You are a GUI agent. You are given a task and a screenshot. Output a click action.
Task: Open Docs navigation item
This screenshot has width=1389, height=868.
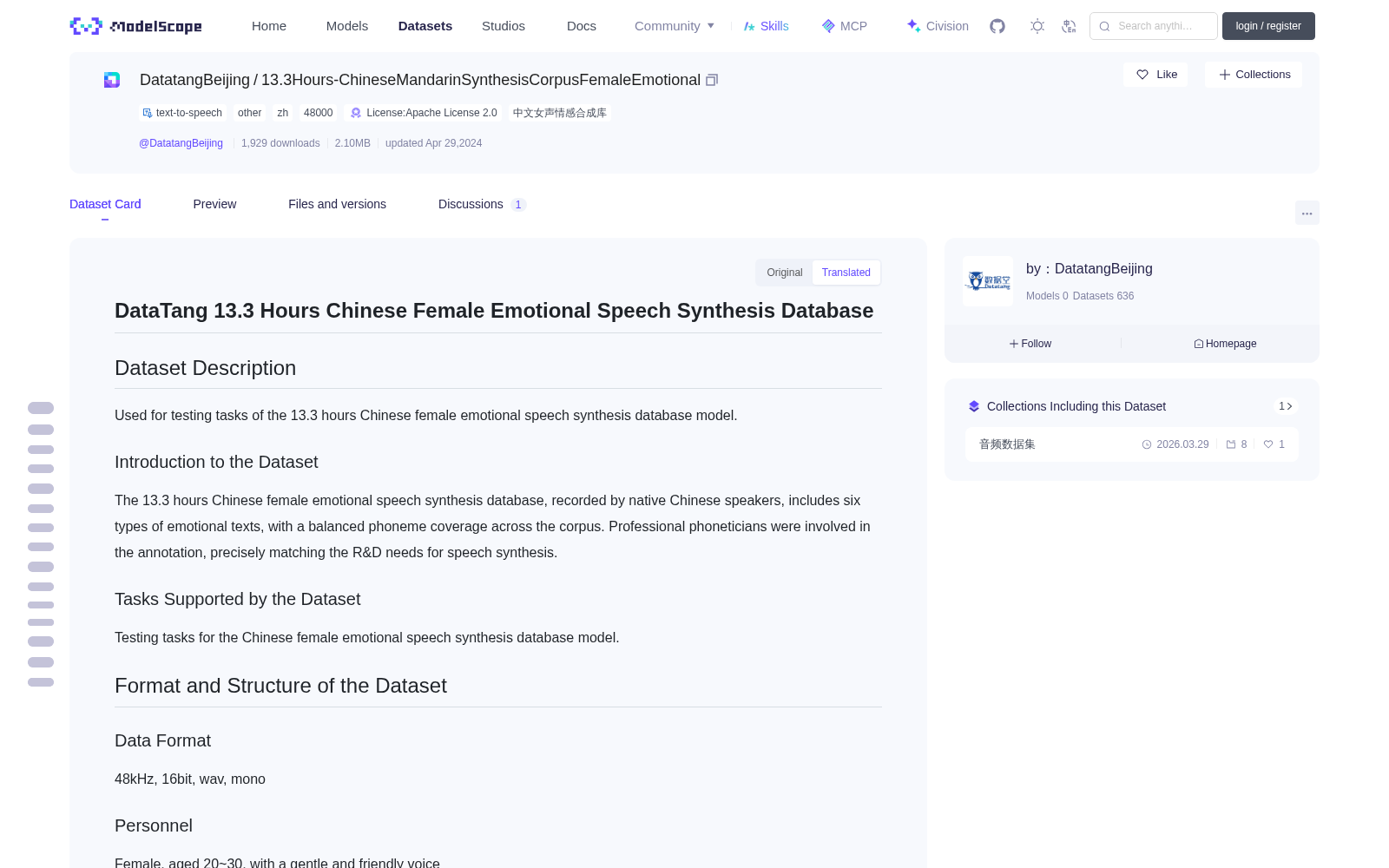tap(582, 26)
